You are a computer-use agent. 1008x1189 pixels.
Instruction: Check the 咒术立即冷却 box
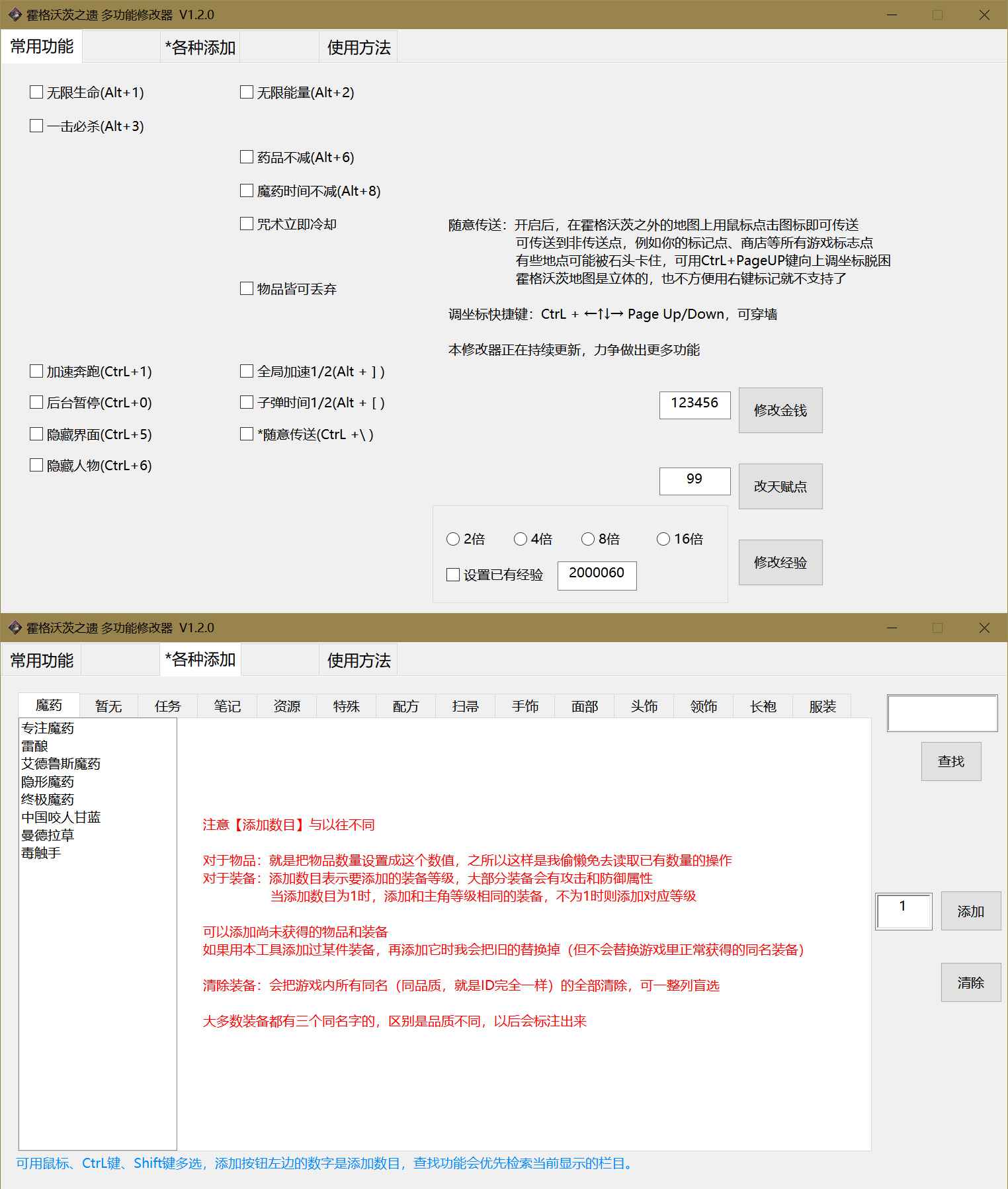click(x=247, y=224)
